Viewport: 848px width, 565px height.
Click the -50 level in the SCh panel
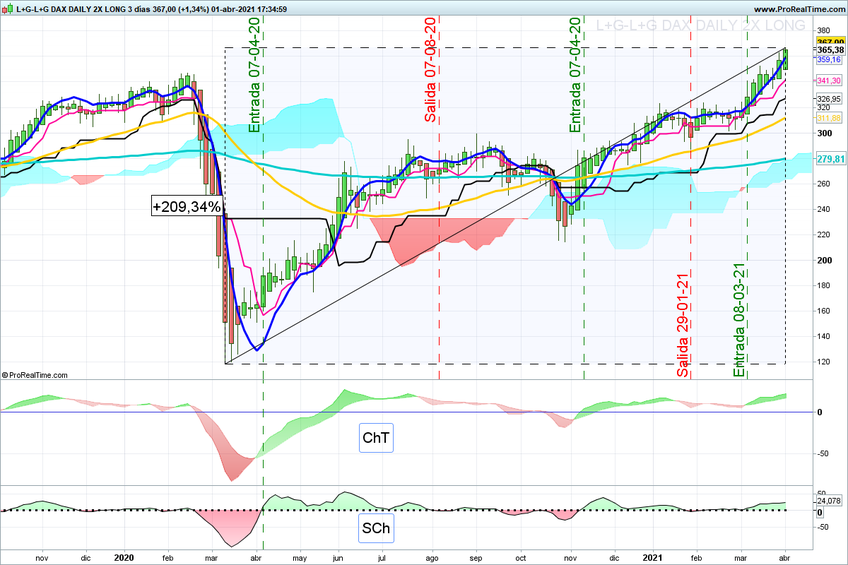coord(823,527)
